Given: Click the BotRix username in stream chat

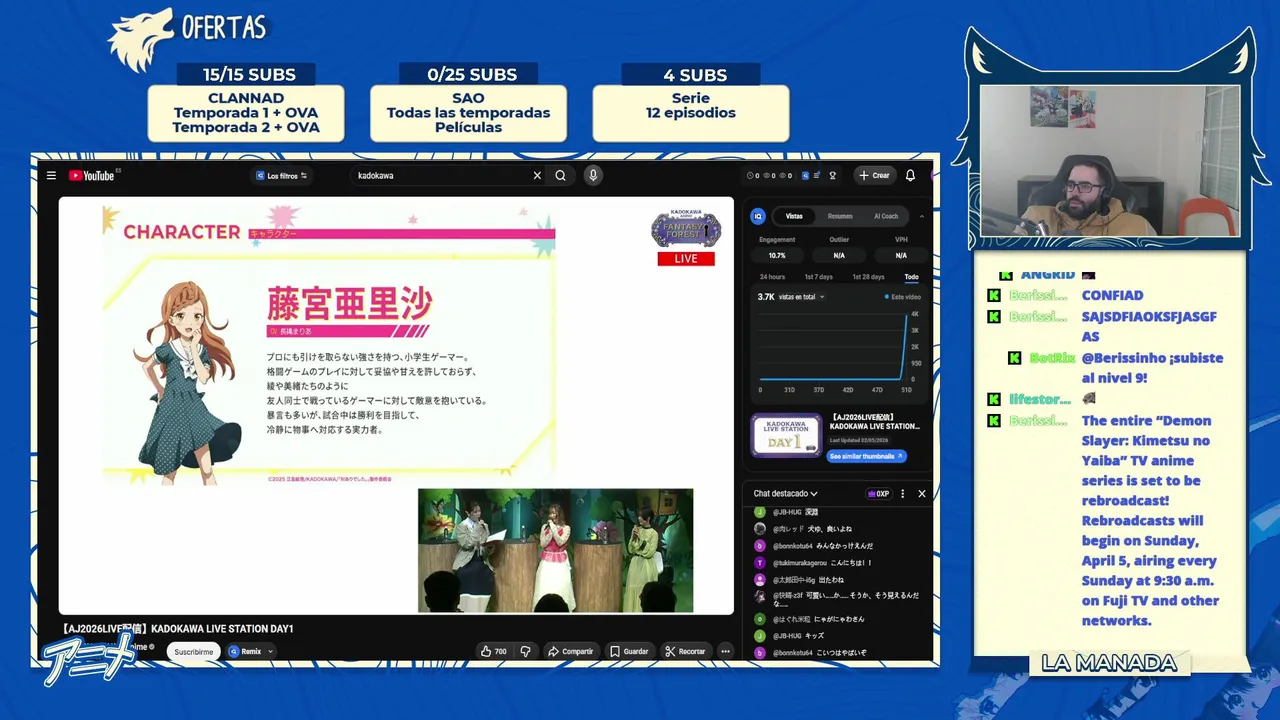Looking at the screenshot, I should (1052, 357).
